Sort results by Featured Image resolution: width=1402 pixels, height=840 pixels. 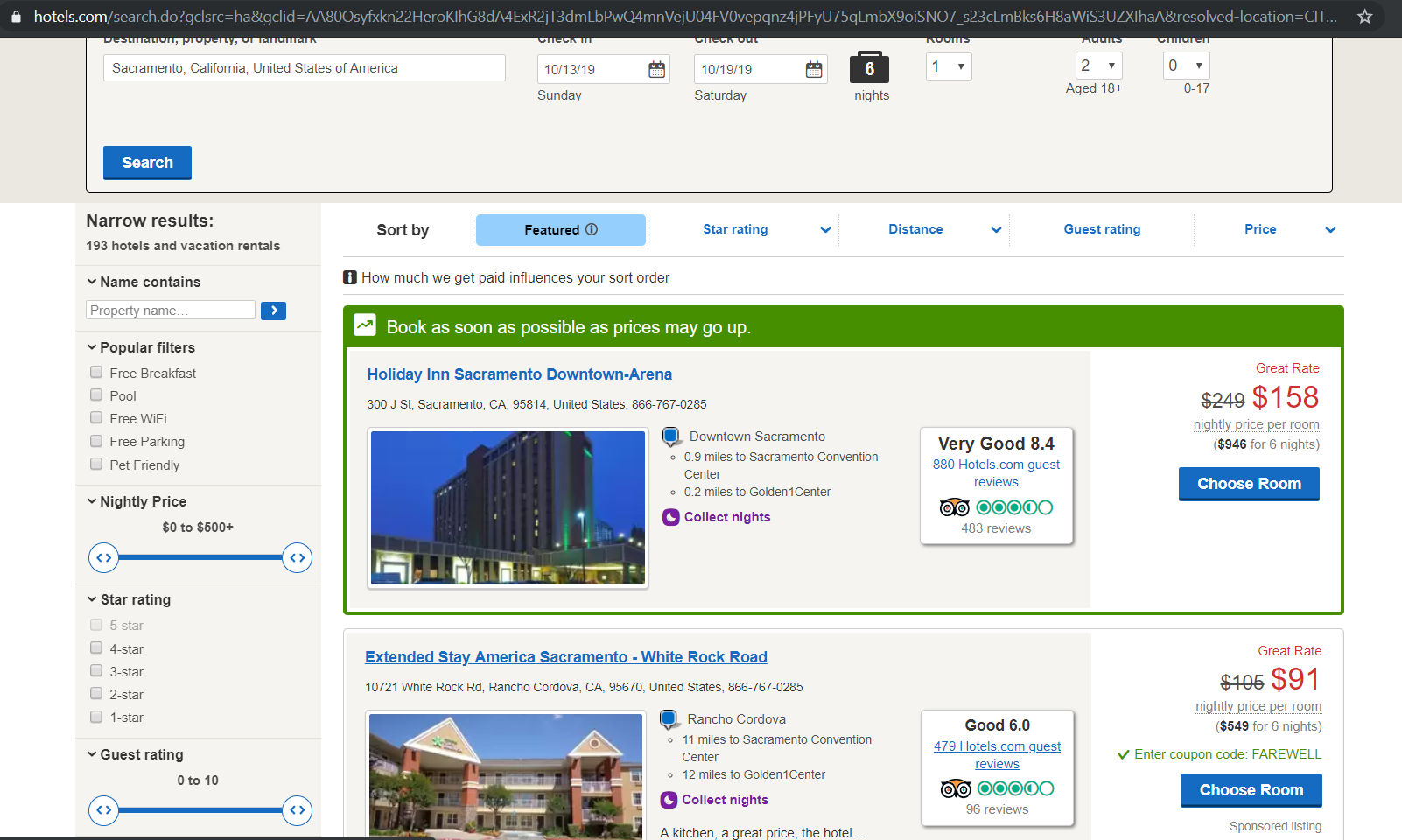pos(561,230)
